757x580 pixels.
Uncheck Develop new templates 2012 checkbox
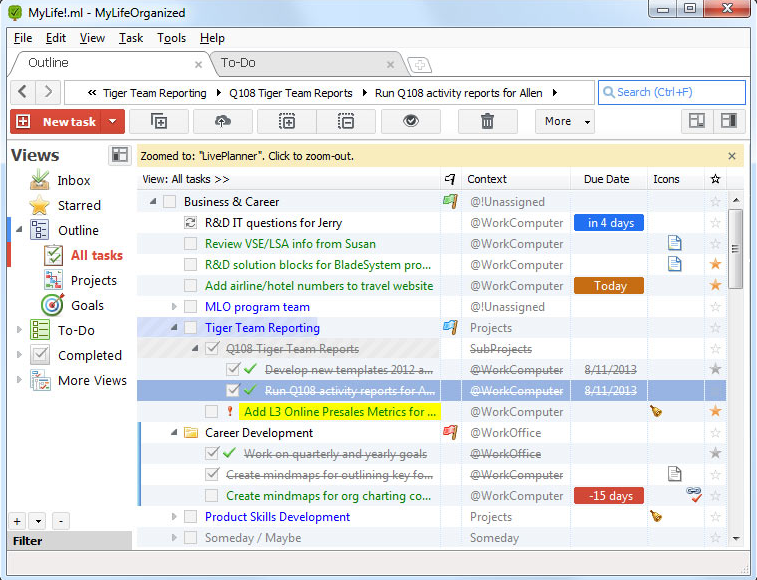(233, 369)
